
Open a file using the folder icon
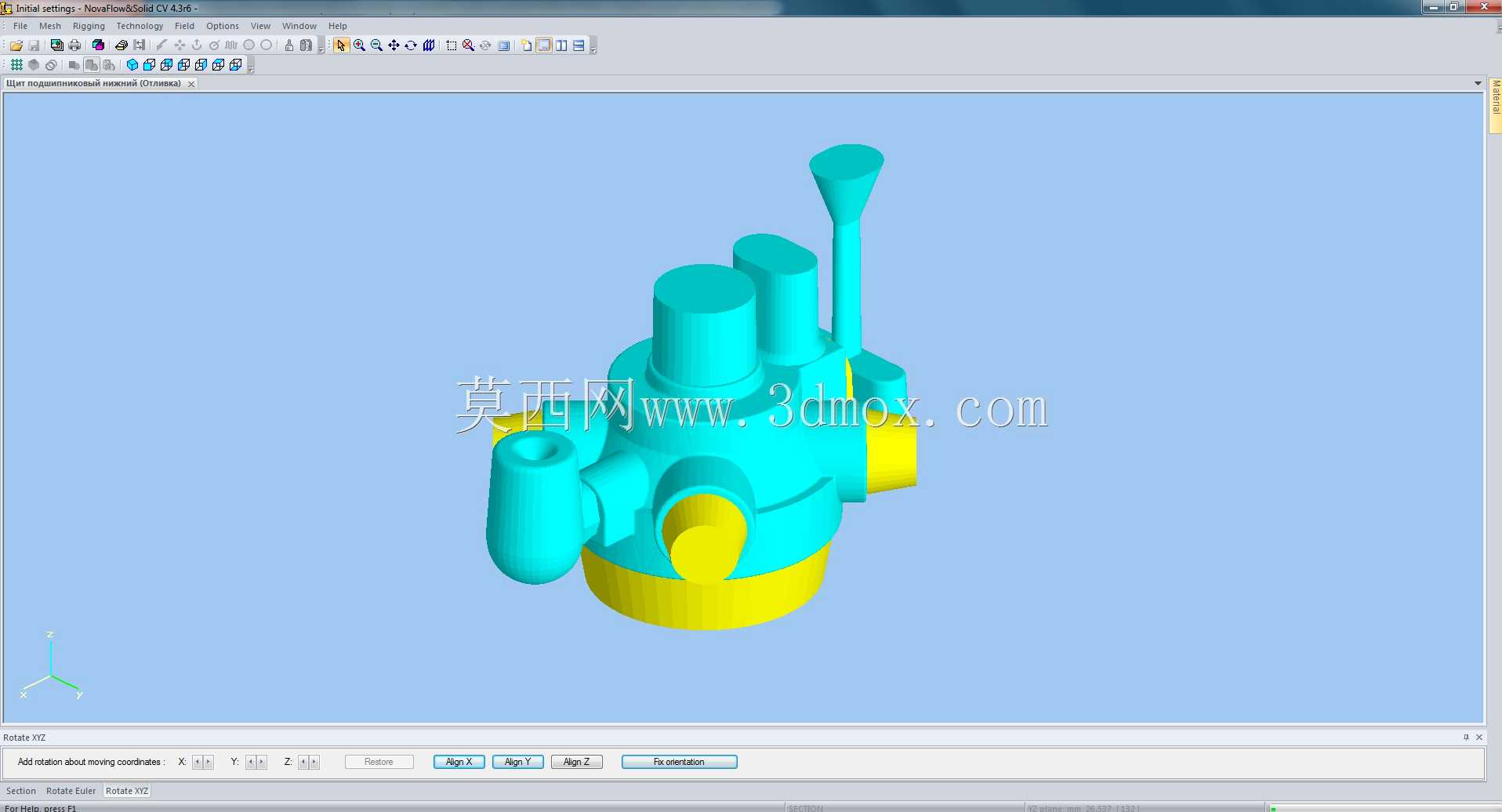(16, 45)
